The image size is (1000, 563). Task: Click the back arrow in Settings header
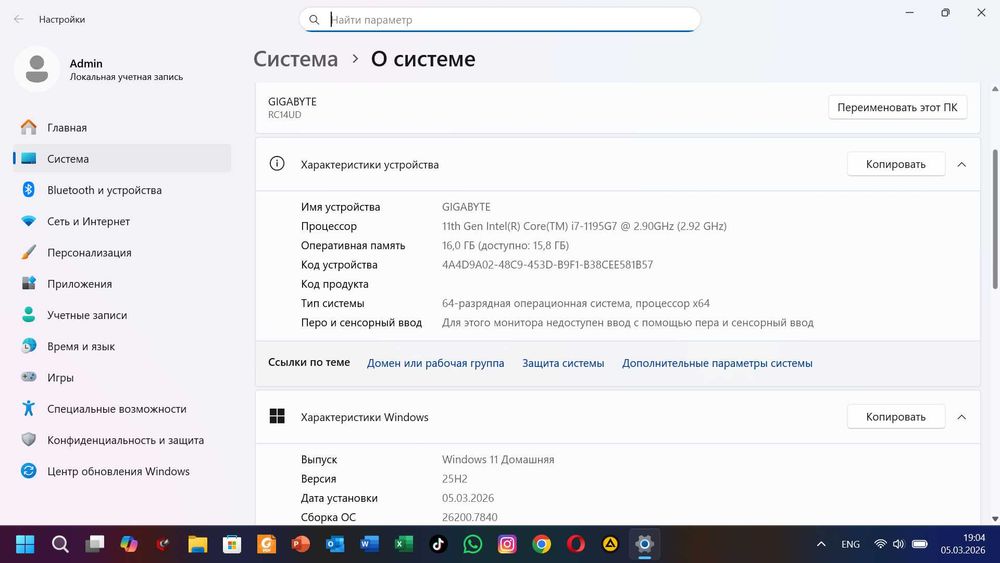coord(18,19)
